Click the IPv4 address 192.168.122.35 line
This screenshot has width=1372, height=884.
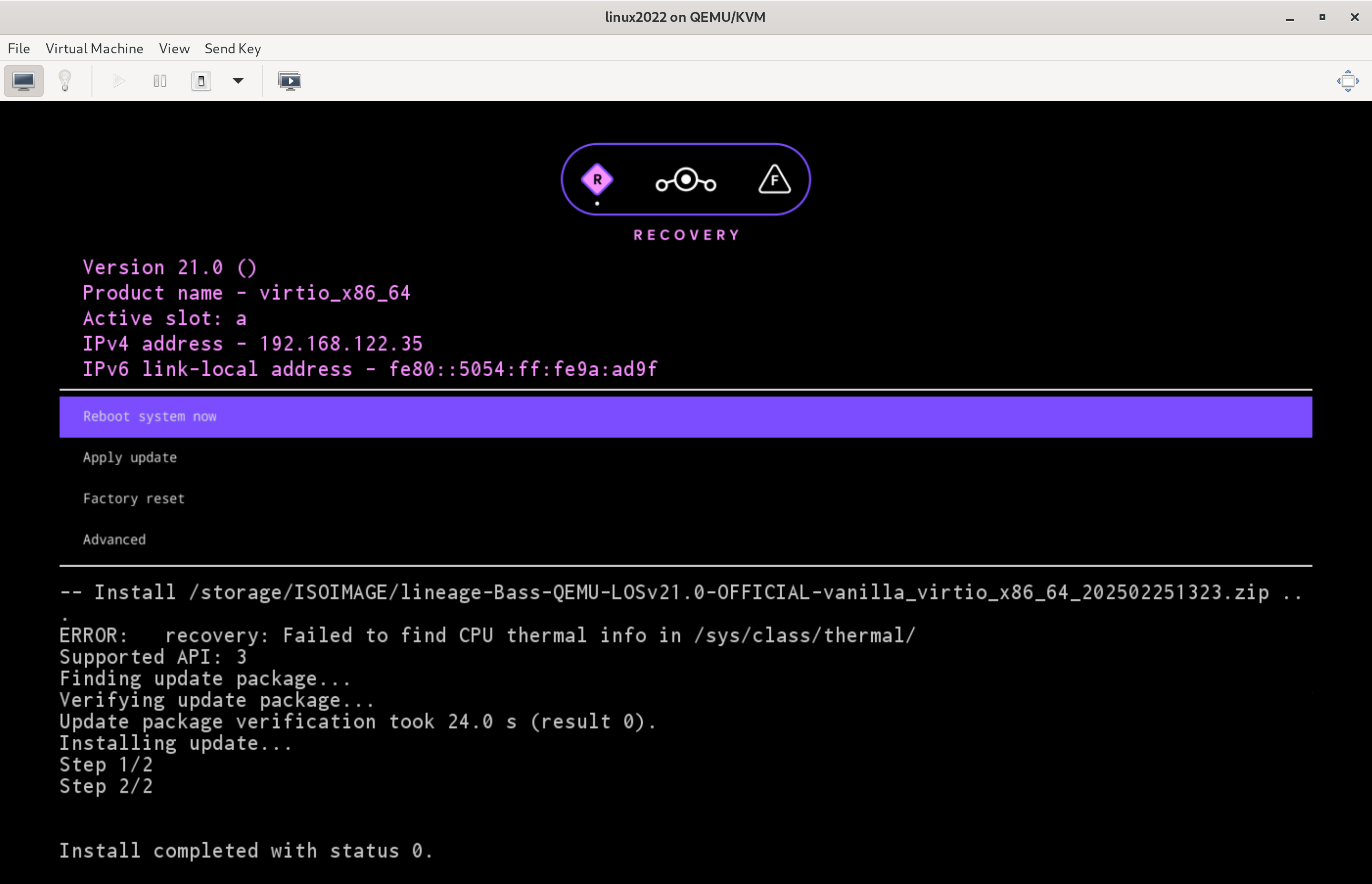coord(252,344)
